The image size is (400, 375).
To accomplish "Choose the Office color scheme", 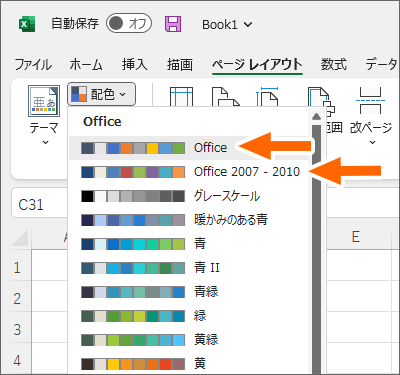I will pyautogui.click(x=190, y=148).
